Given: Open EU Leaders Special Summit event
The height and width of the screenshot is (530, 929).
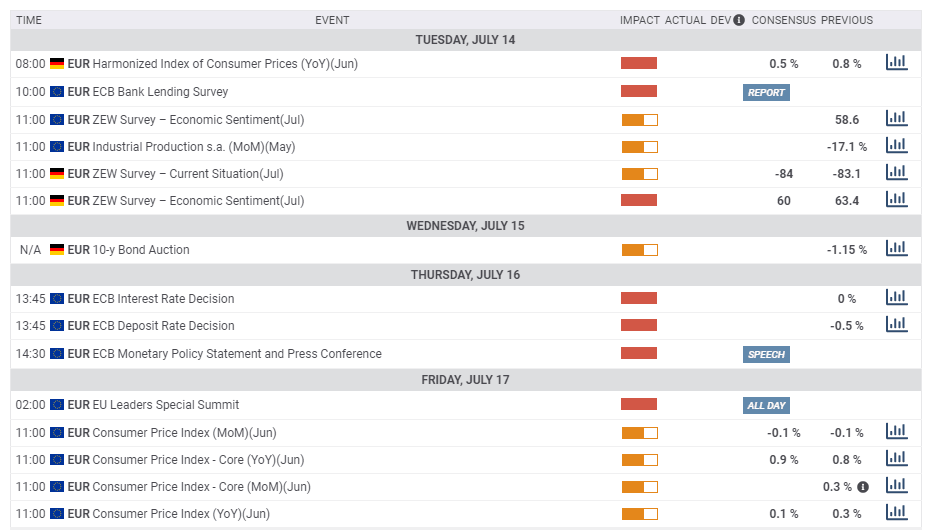Looking at the screenshot, I should 165,405.
